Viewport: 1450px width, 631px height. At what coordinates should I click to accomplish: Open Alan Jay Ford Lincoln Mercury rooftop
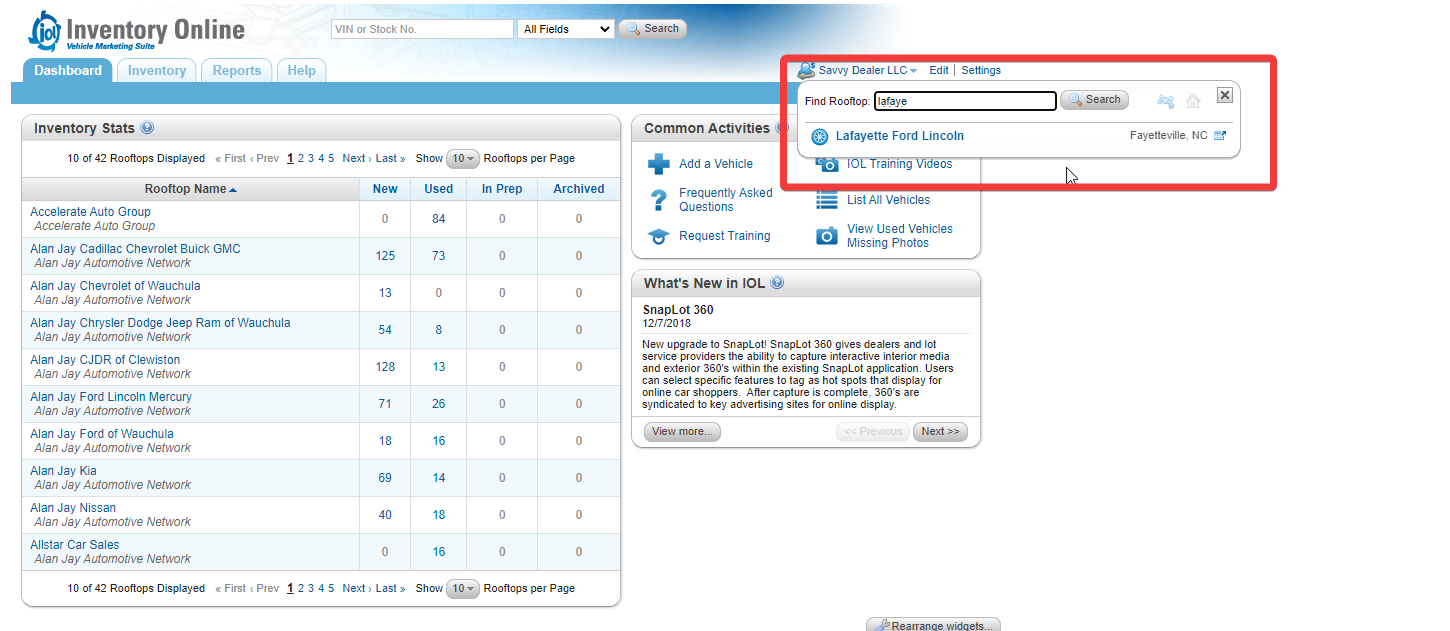click(x=111, y=397)
